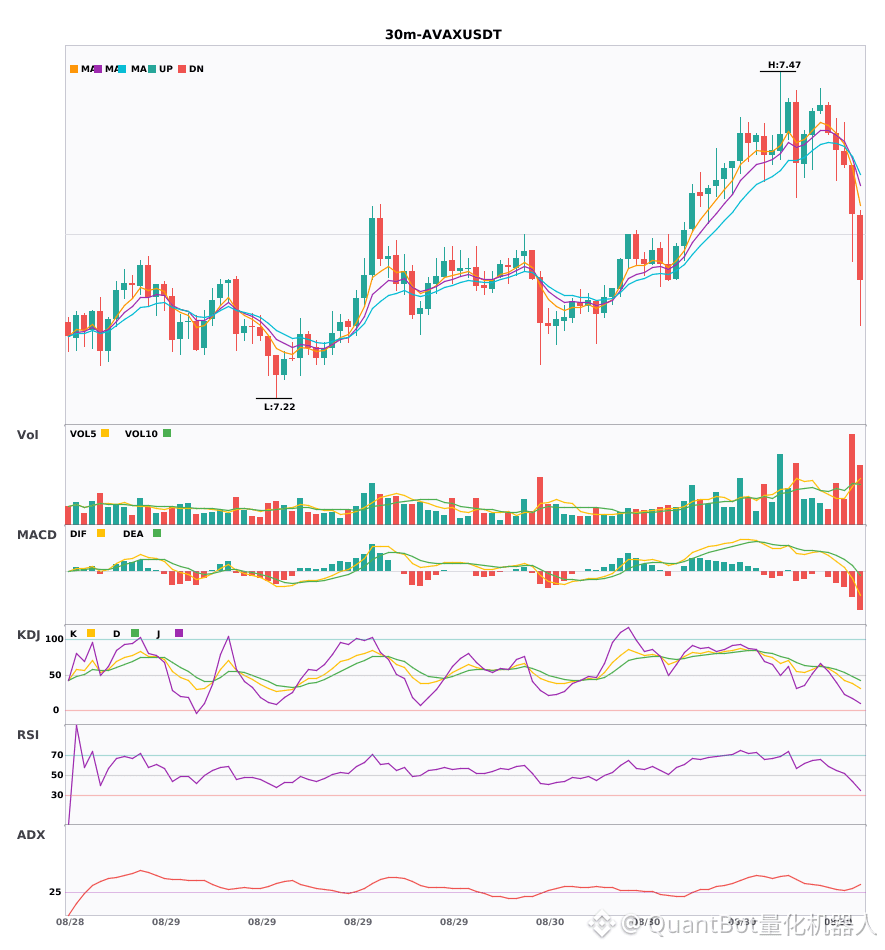Click the purple MA legend swatch
This screenshot has width=885, height=950.
tap(98, 69)
